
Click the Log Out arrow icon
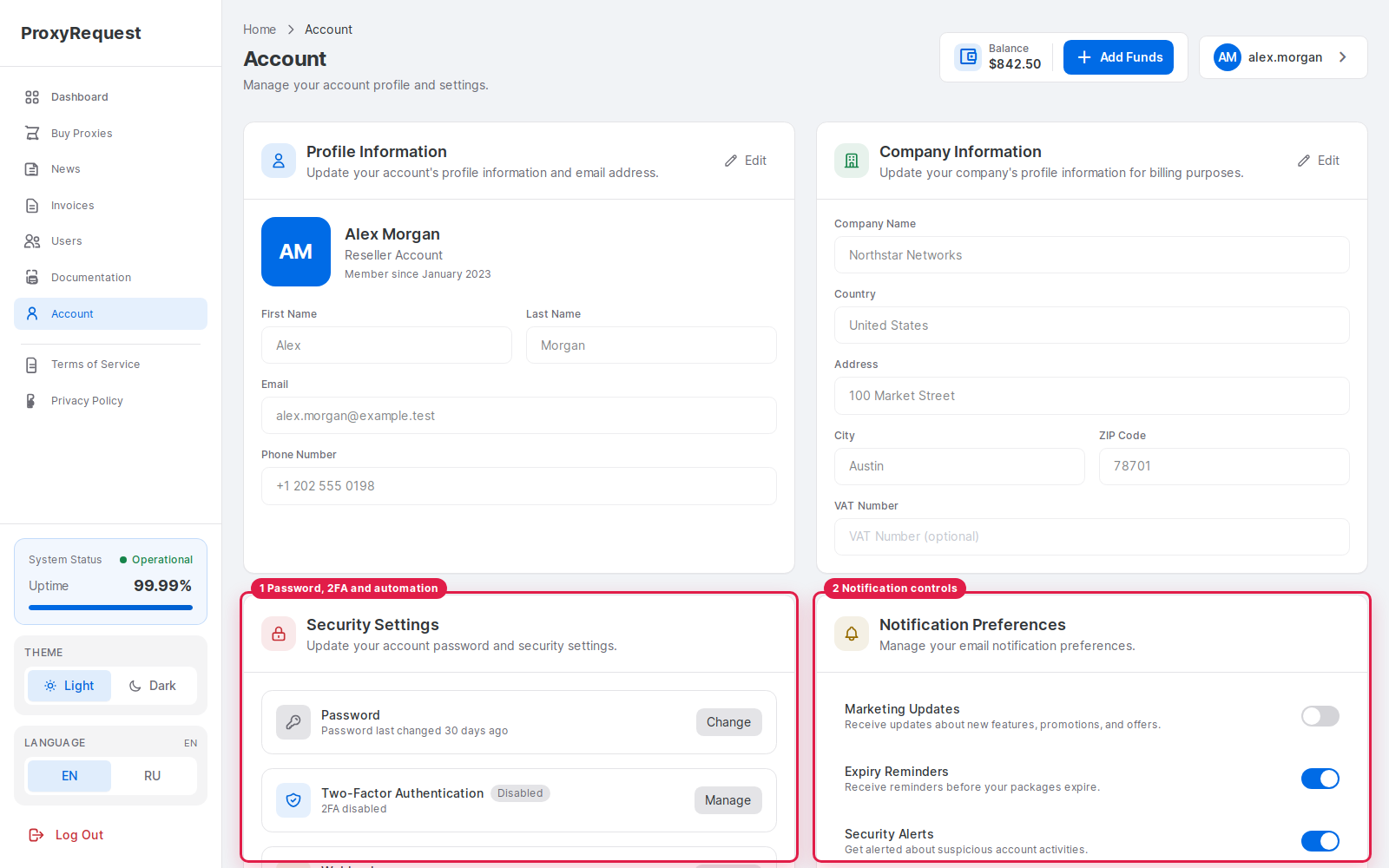tap(36, 835)
